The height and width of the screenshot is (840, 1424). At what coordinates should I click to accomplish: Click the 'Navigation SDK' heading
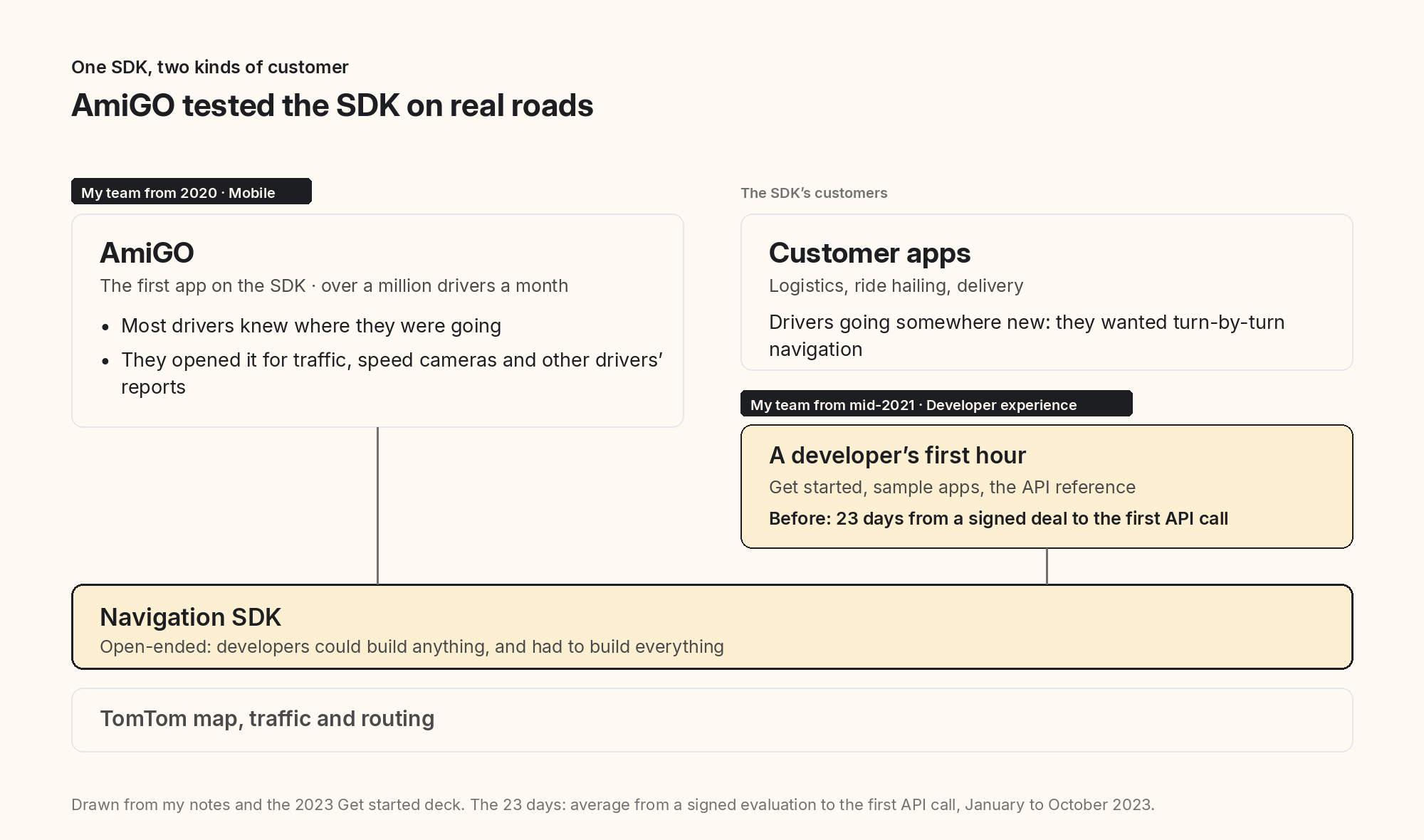(190, 617)
